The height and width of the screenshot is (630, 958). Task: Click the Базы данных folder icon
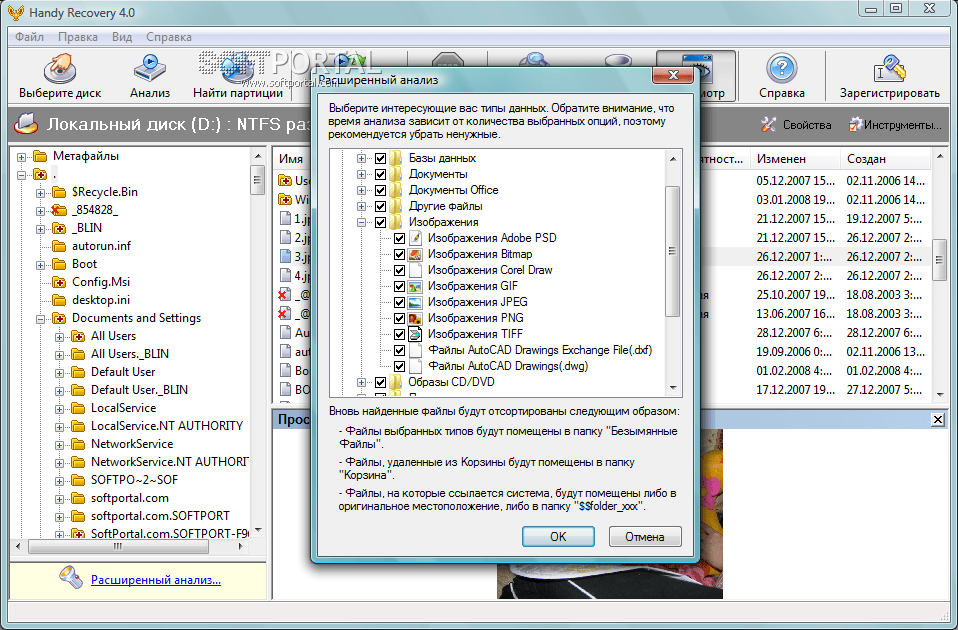[x=396, y=158]
